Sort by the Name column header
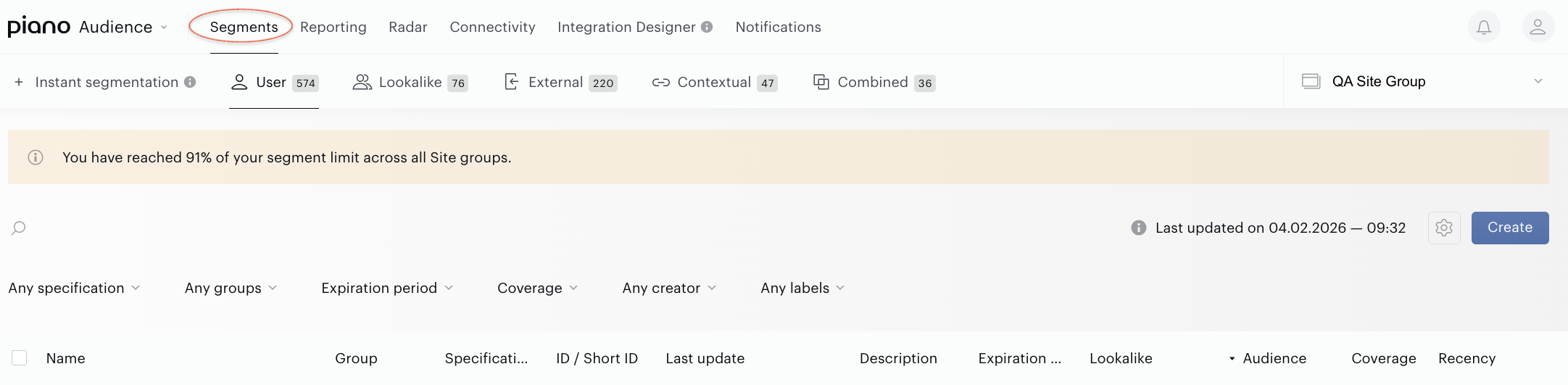The height and width of the screenshot is (385, 1568). click(x=65, y=358)
